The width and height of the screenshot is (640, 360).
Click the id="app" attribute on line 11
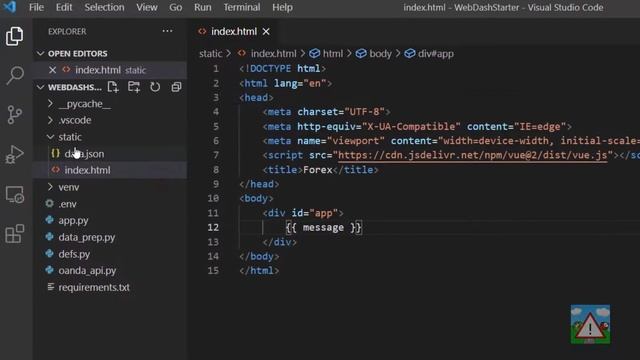pyautogui.click(x=315, y=213)
